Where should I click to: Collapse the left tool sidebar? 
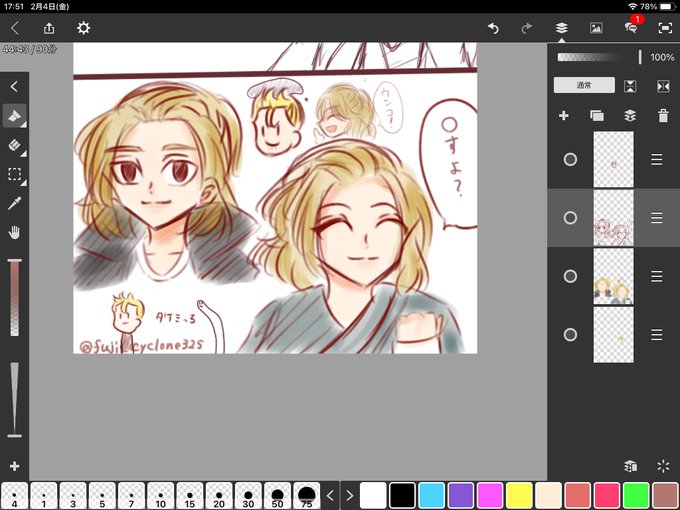pyautogui.click(x=14, y=86)
